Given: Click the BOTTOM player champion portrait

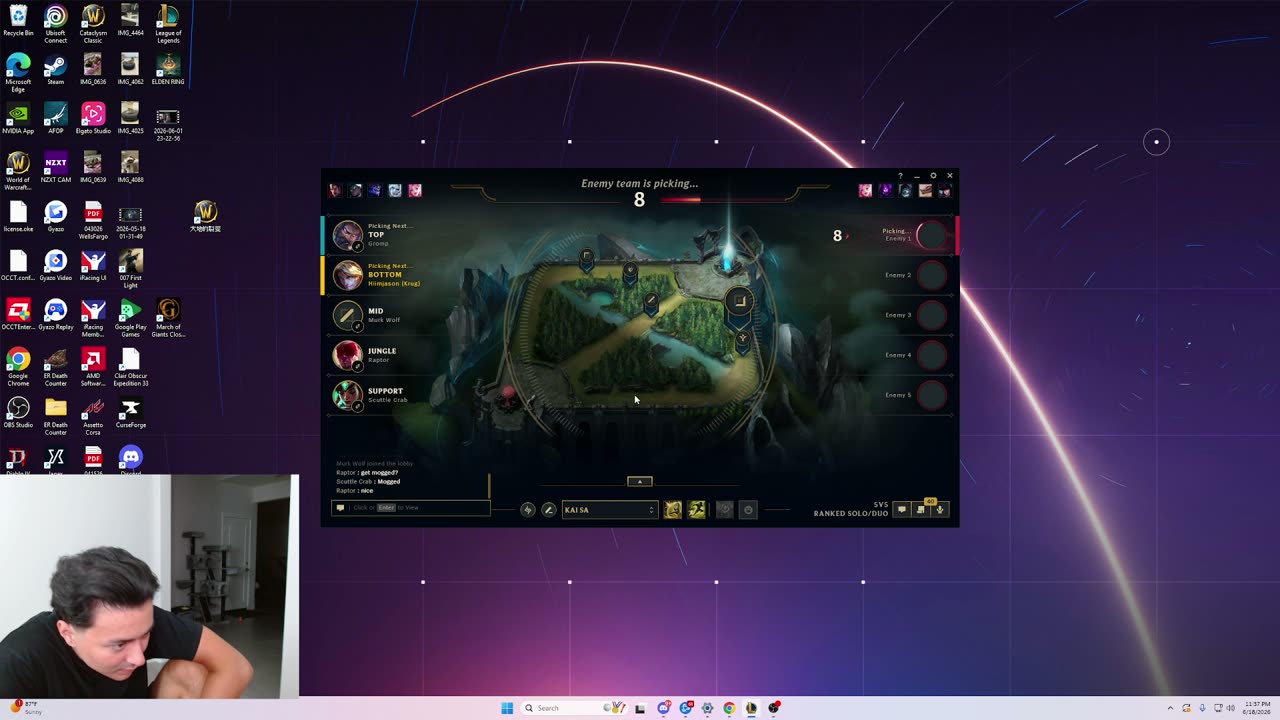Looking at the screenshot, I should (x=348, y=275).
